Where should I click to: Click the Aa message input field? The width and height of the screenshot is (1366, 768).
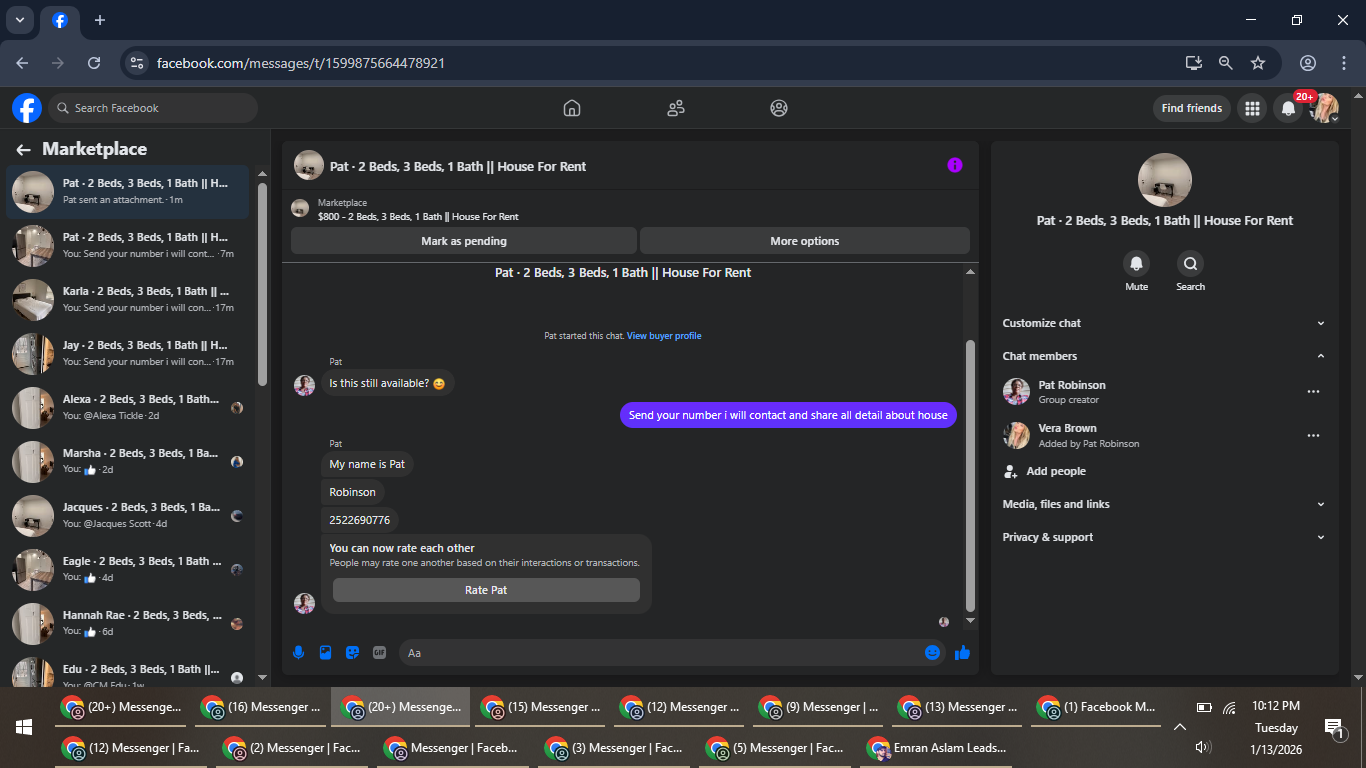pyautogui.click(x=660, y=652)
